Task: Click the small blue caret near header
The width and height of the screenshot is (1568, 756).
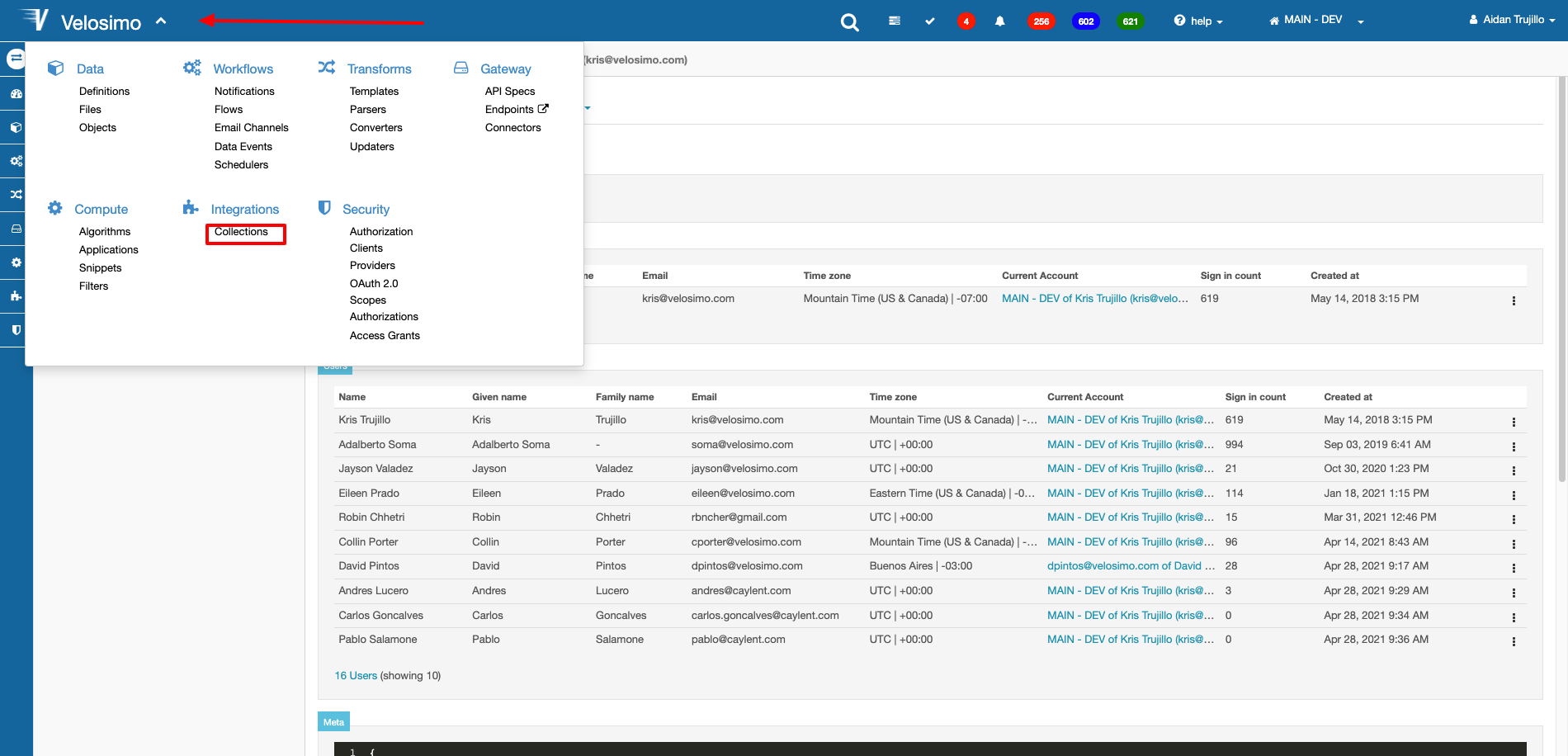Action: point(588,108)
